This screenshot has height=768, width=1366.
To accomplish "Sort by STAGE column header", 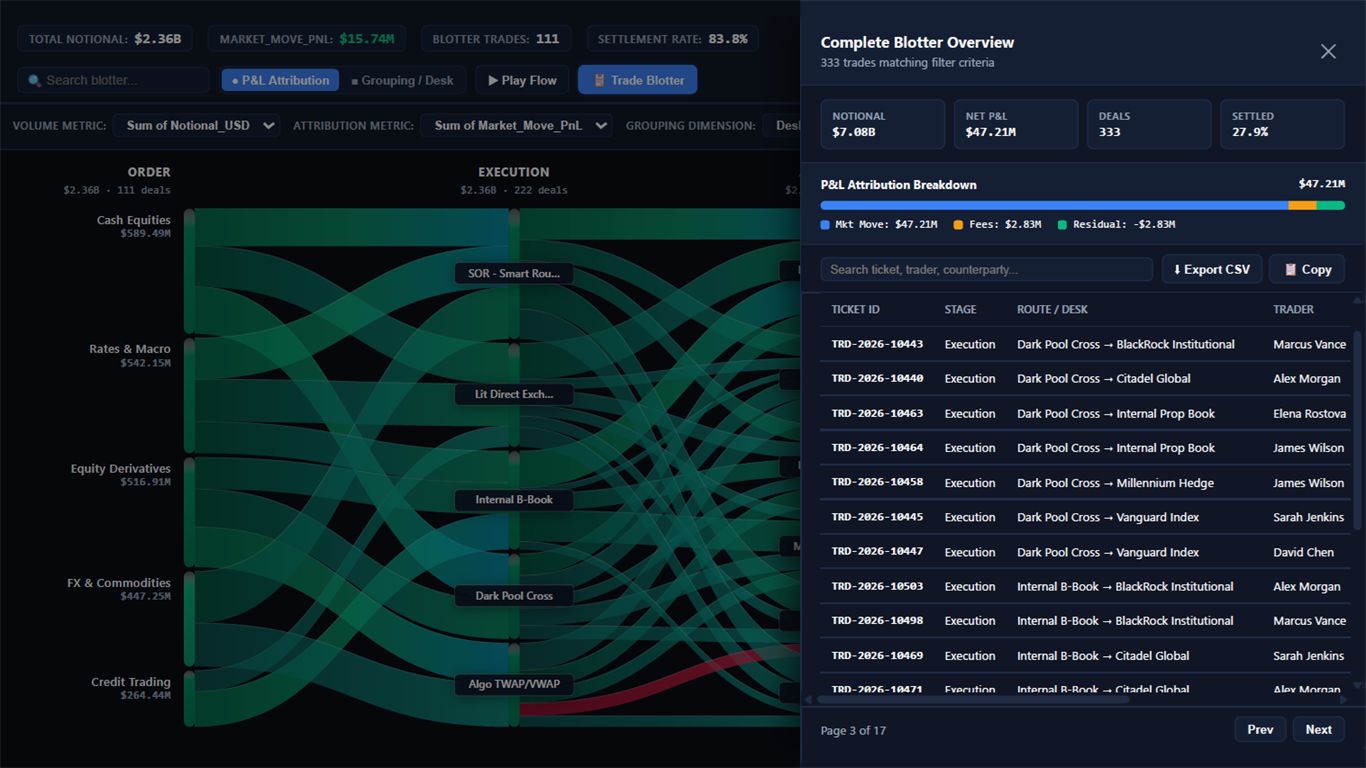I will pos(960,310).
